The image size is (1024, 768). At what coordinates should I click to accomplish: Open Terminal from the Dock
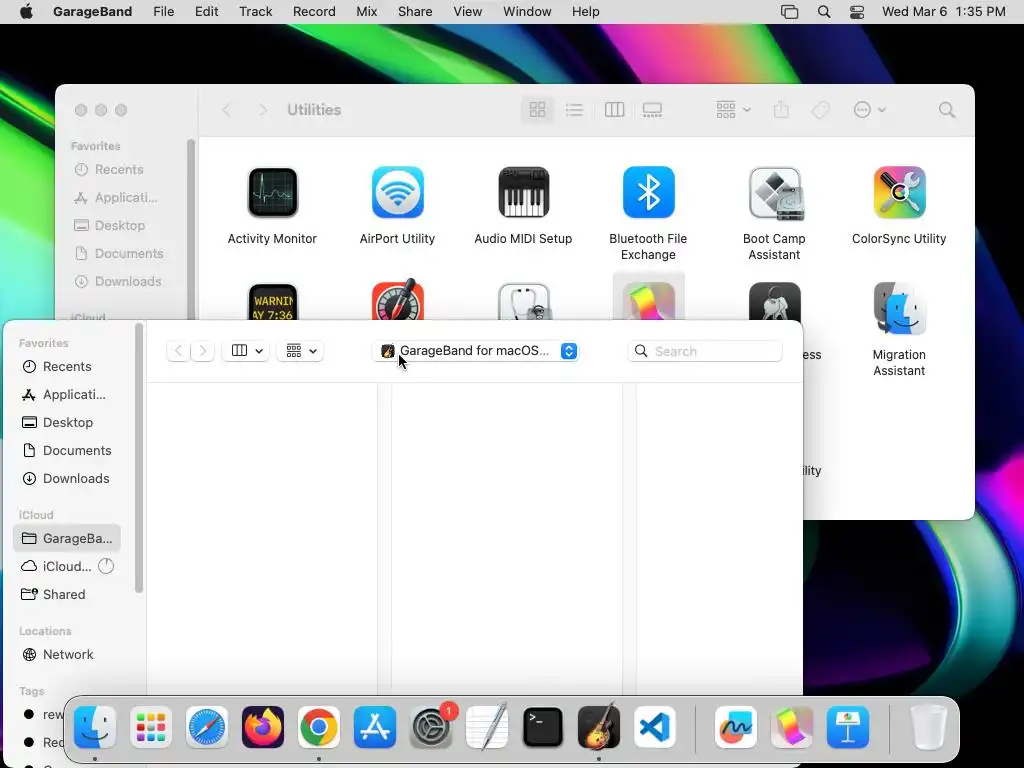coord(543,728)
